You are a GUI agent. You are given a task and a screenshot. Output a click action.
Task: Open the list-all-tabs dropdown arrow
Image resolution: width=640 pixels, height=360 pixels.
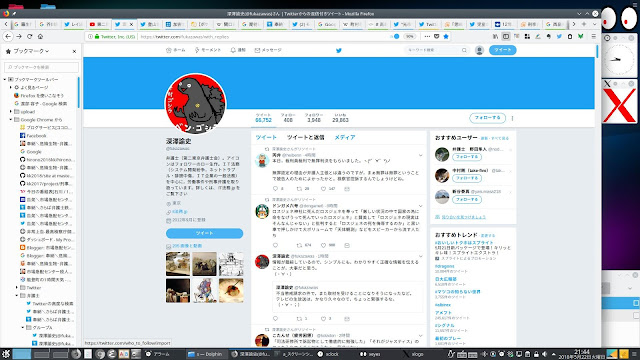(594, 24)
